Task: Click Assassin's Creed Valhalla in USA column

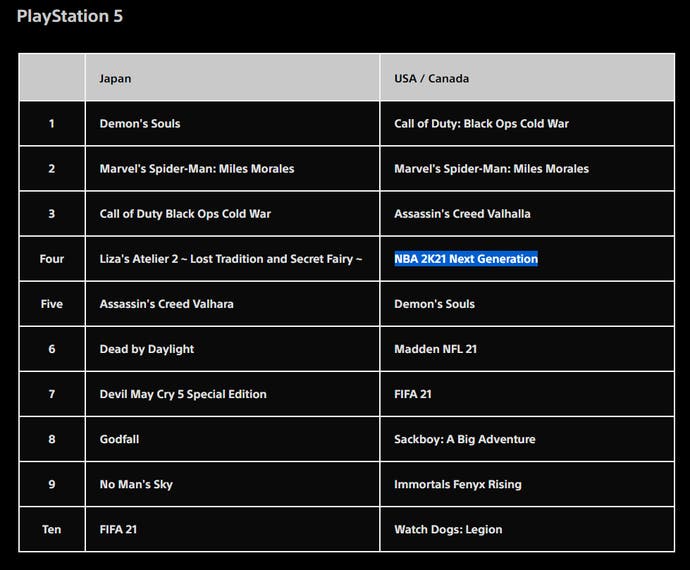Action: coord(462,214)
